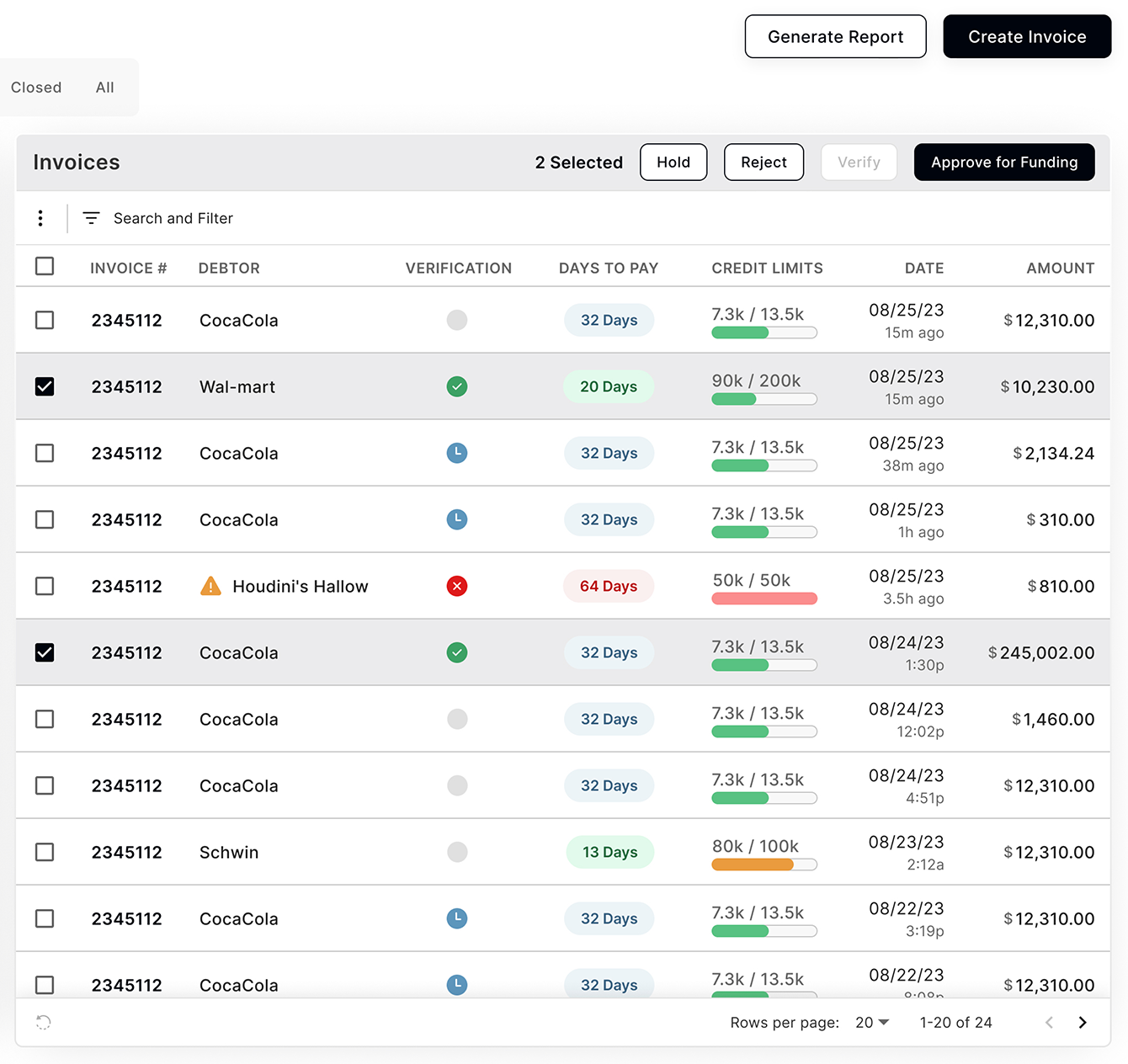Image resolution: width=1128 pixels, height=1064 pixels.
Task: Go to the next page of invoices
Action: [x=1083, y=1022]
